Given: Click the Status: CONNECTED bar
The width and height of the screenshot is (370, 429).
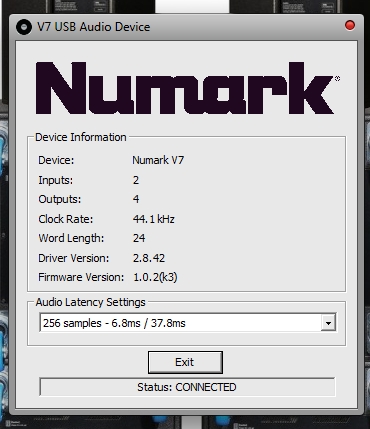Looking at the screenshot, I should click(x=187, y=387).
